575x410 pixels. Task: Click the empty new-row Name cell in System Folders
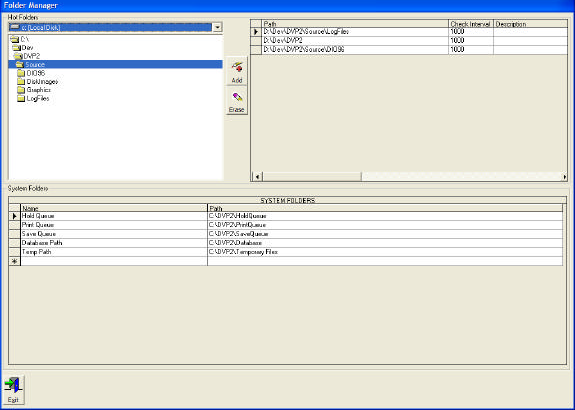[114, 261]
